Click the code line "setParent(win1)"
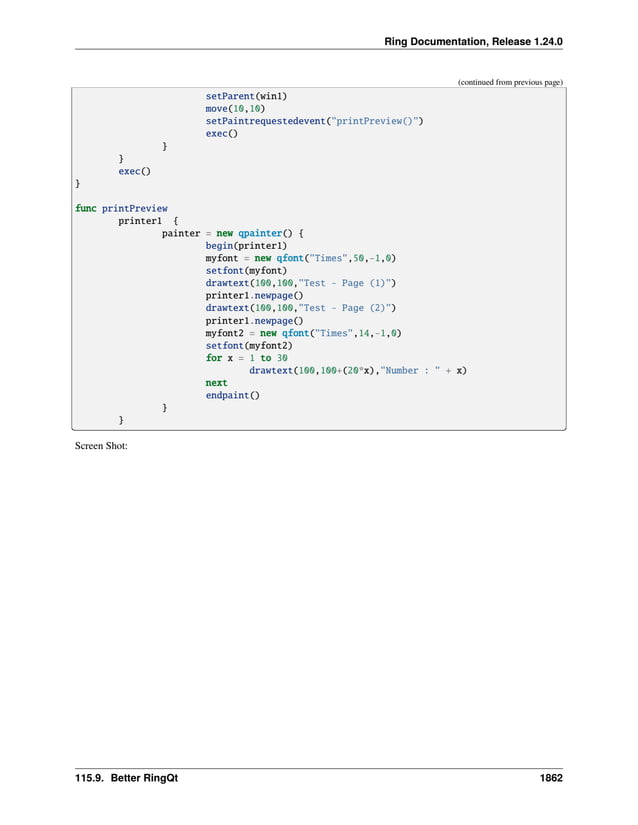638x825 pixels. (246, 96)
